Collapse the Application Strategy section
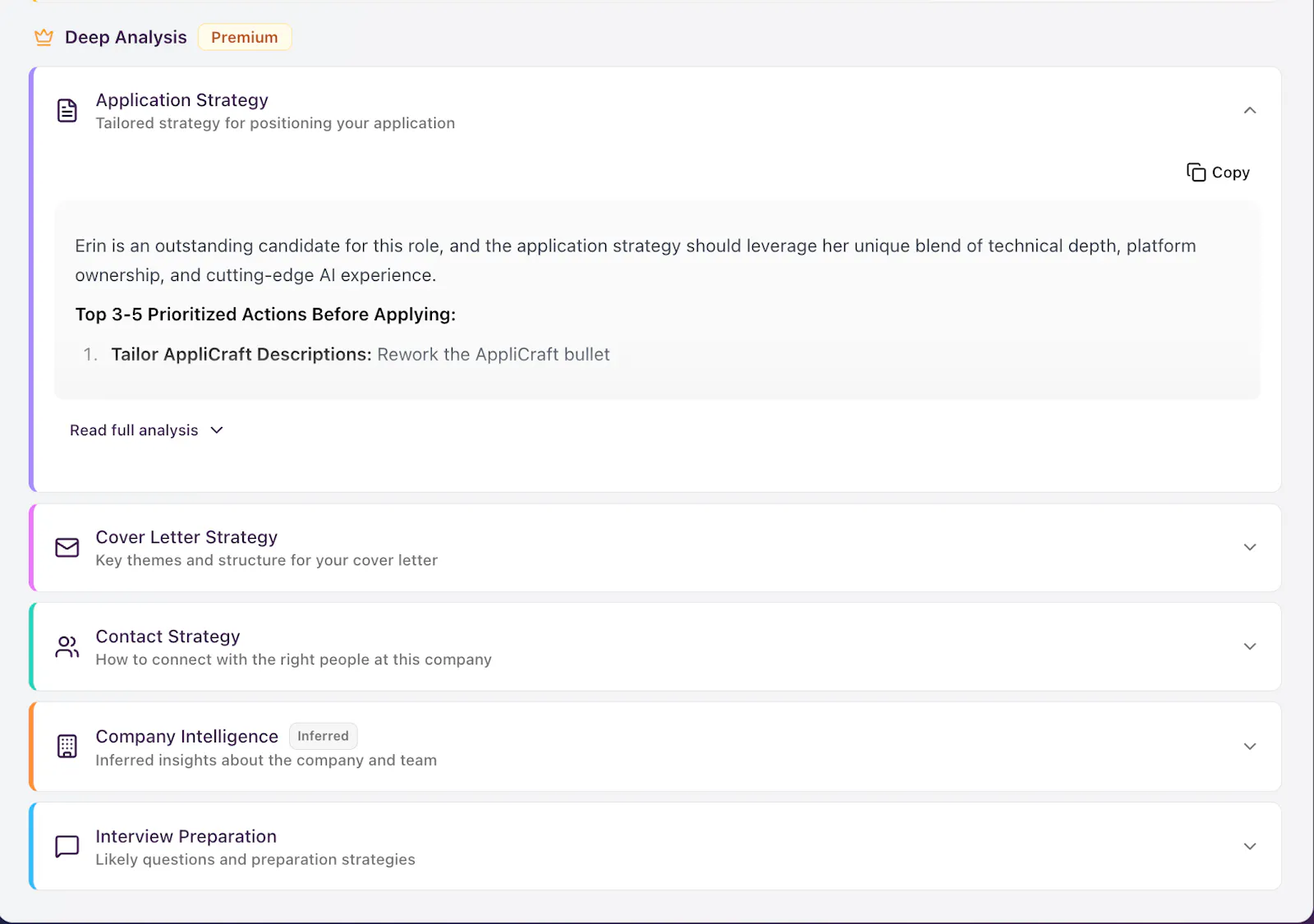This screenshot has width=1314, height=924. coord(1249,110)
